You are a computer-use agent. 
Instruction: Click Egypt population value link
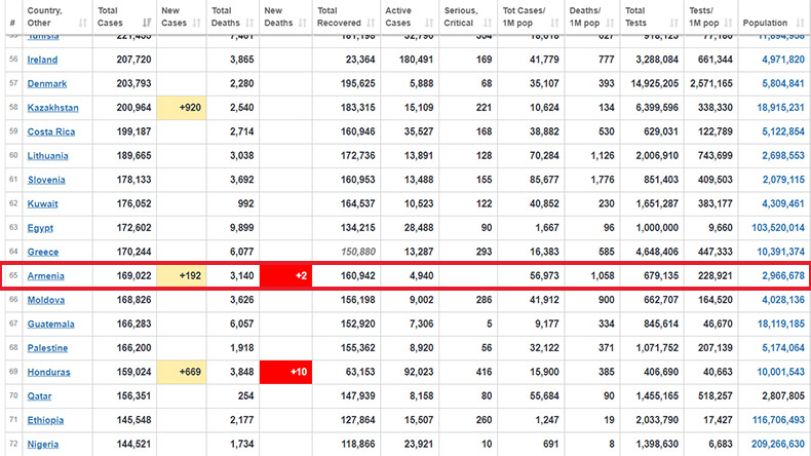coord(778,227)
